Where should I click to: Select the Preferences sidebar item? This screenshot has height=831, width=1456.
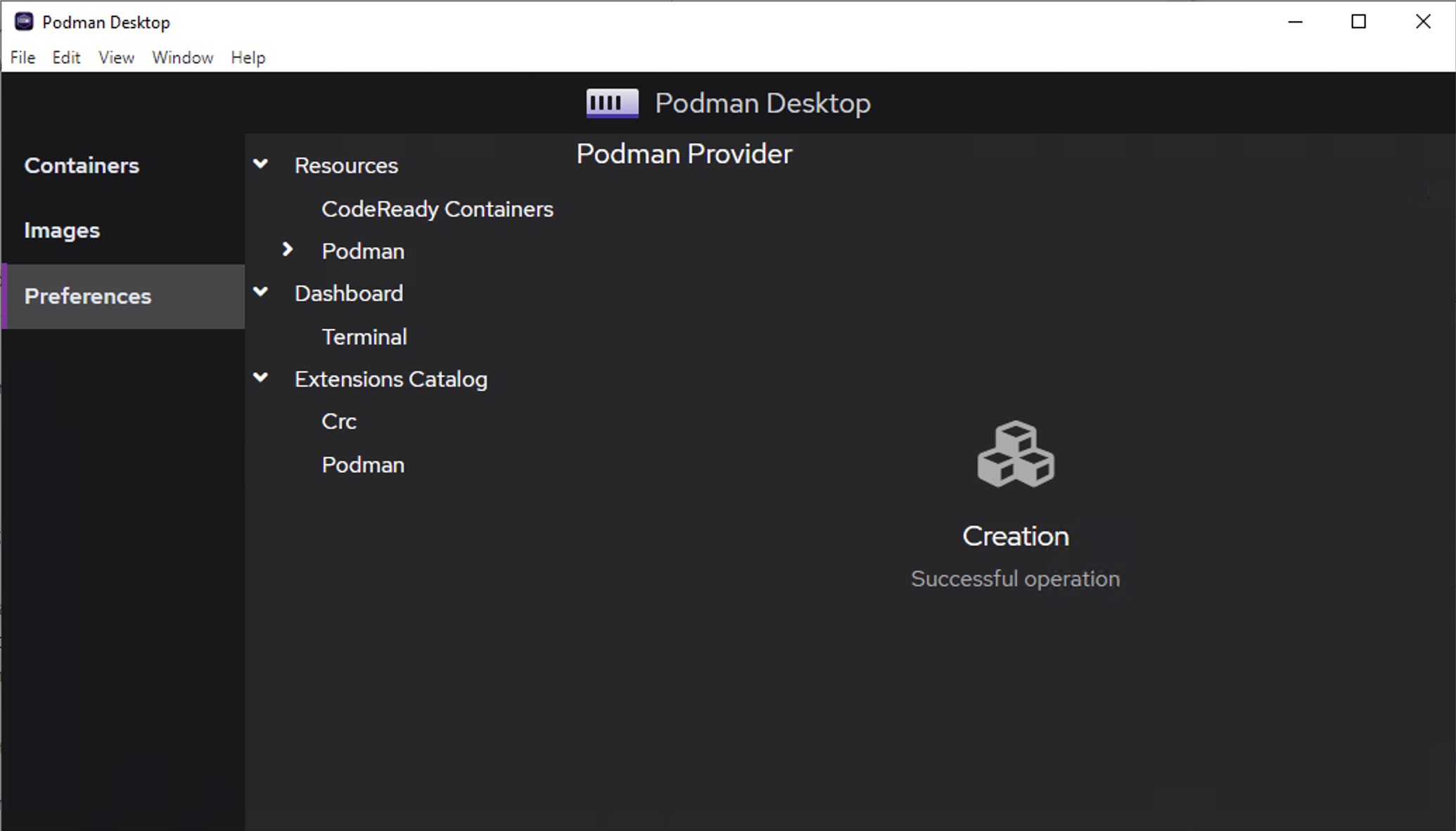click(88, 297)
